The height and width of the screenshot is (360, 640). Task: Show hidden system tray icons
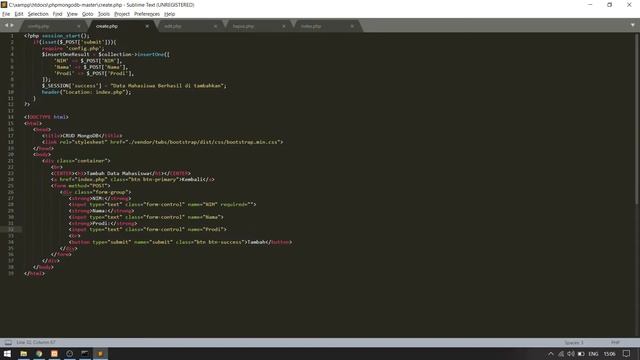point(551,354)
